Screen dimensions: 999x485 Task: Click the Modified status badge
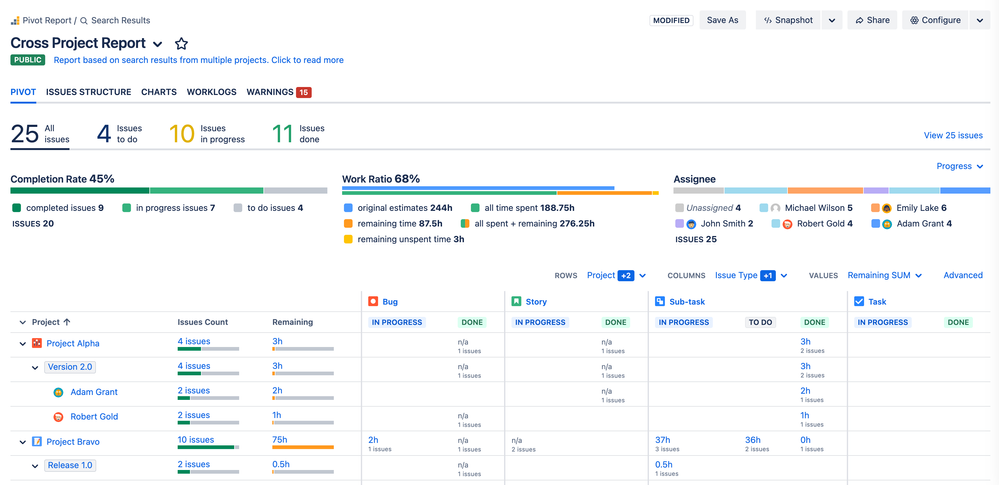[x=671, y=20]
